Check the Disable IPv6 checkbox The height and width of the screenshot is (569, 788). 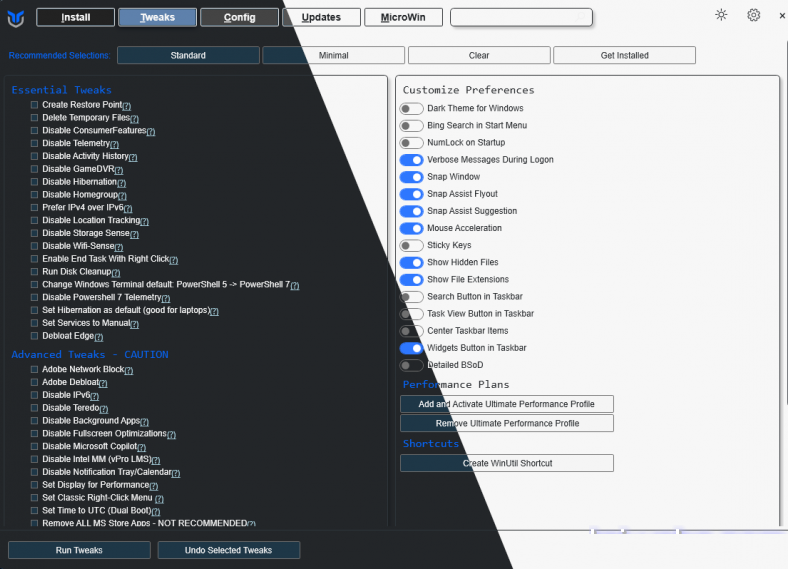34,395
